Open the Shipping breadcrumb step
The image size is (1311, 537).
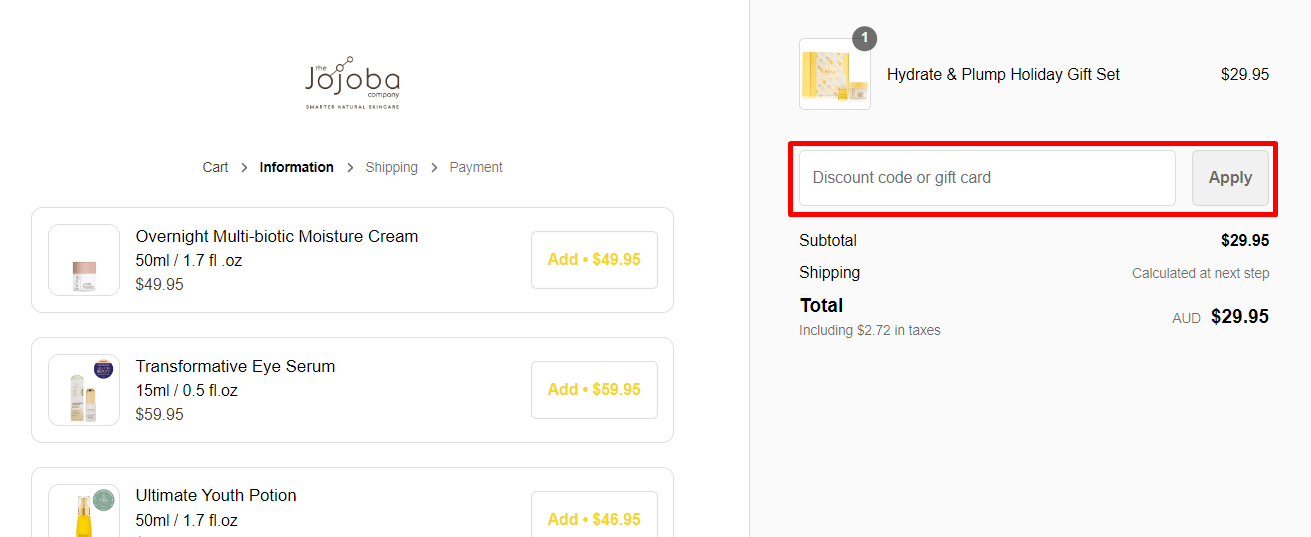(x=391, y=167)
